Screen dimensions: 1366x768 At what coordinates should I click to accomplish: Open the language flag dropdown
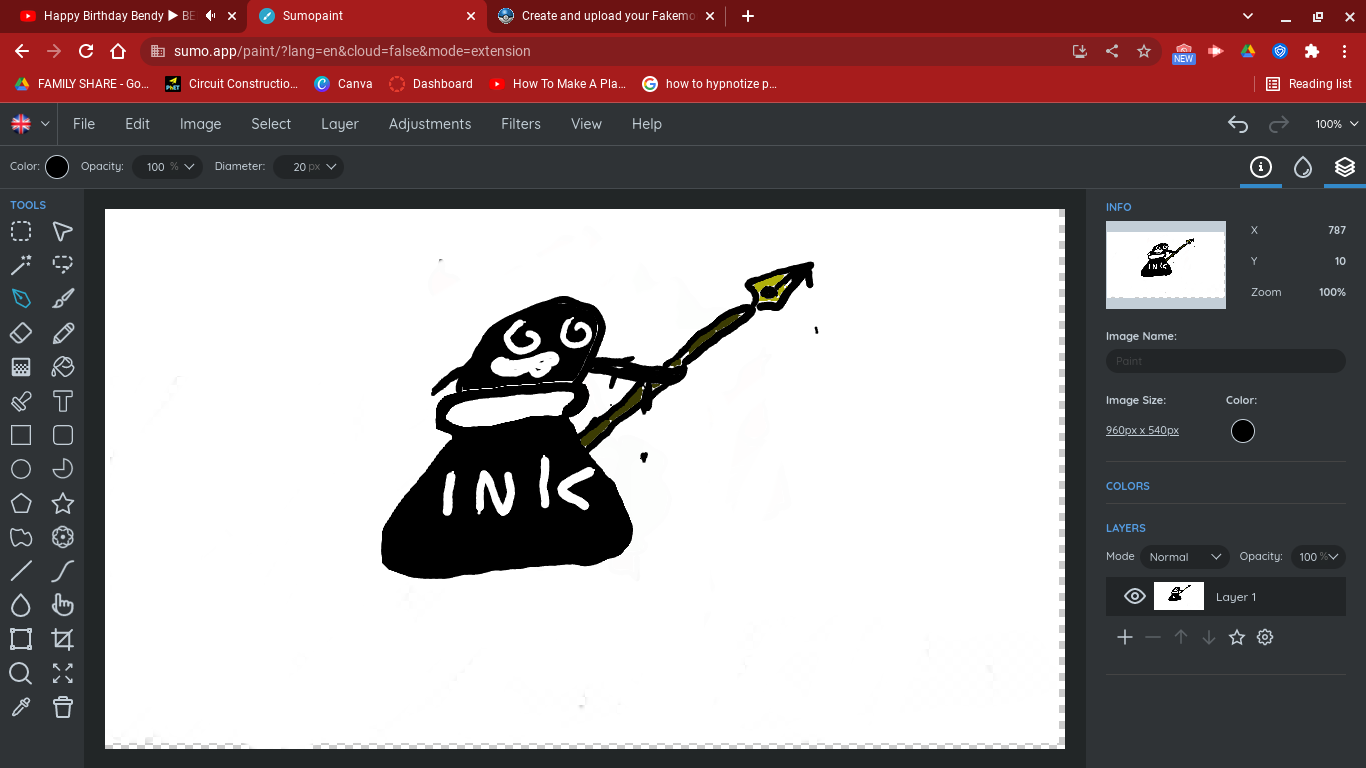[30, 124]
